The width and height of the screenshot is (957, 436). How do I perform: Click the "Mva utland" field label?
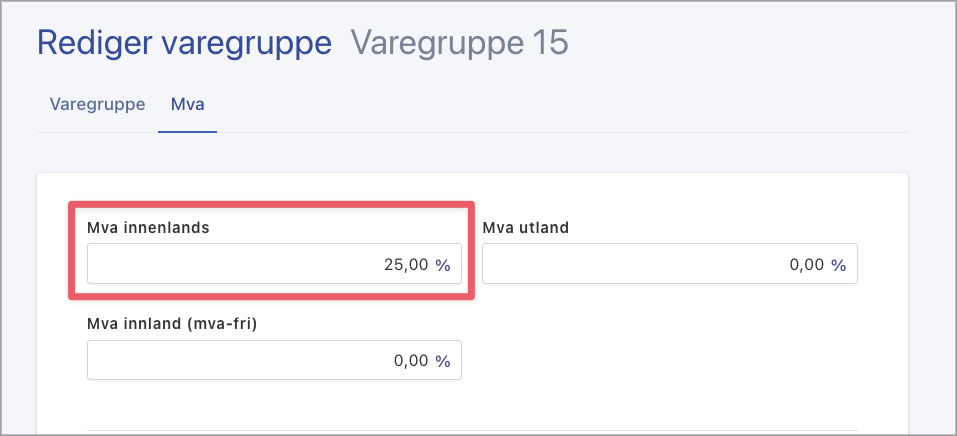tap(525, 227)
